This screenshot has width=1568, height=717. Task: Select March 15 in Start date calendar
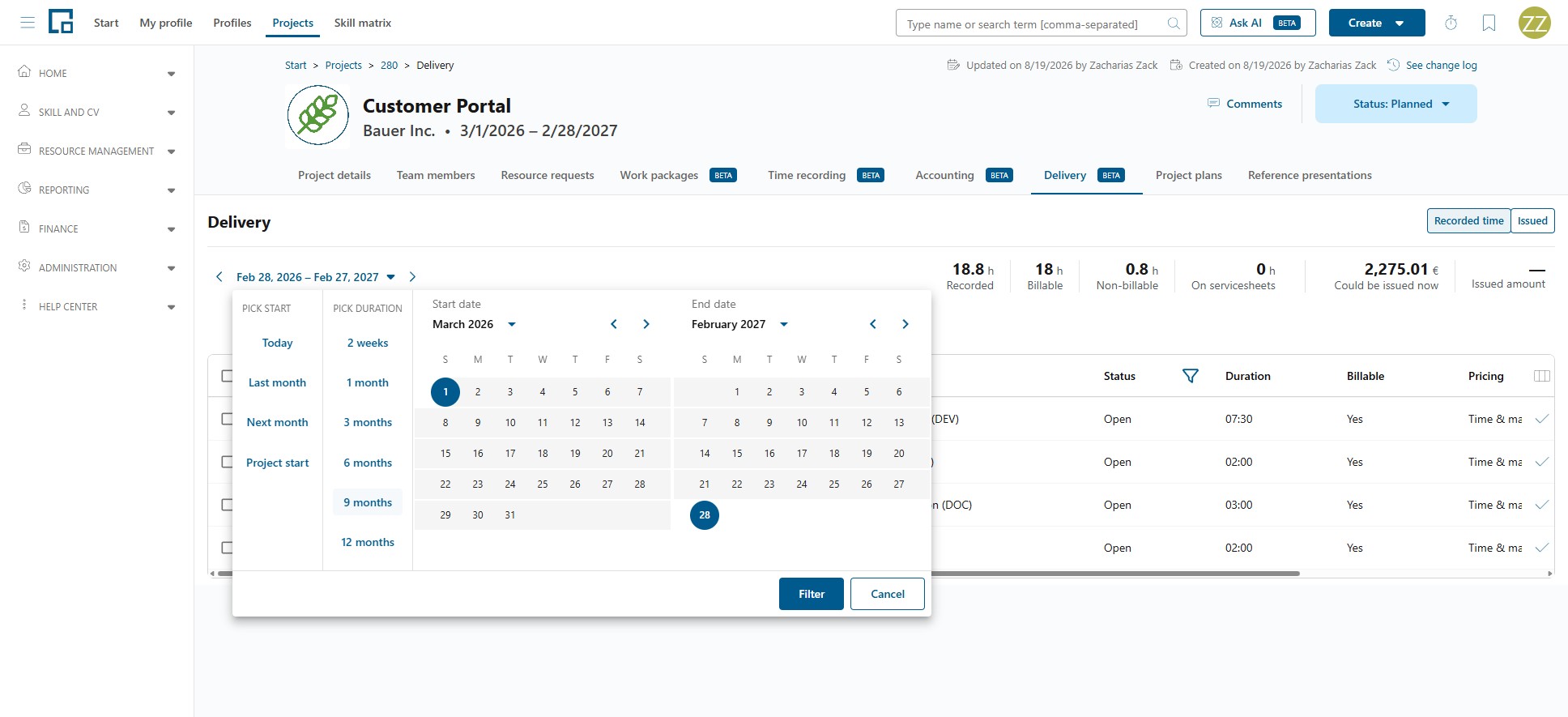click(x=445, y=454)
